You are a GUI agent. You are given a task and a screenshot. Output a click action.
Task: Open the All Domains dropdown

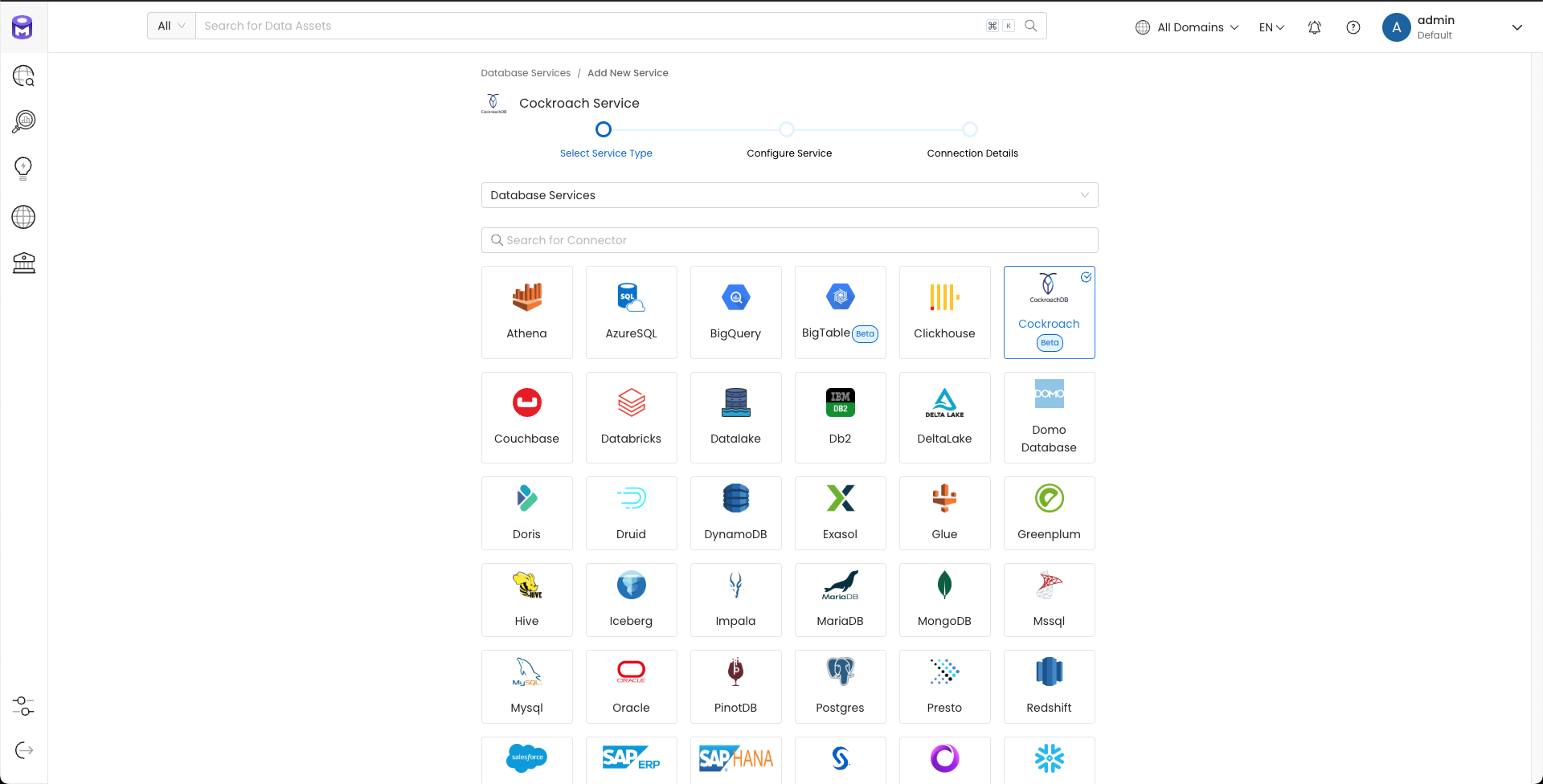(x=1187, y=27)
